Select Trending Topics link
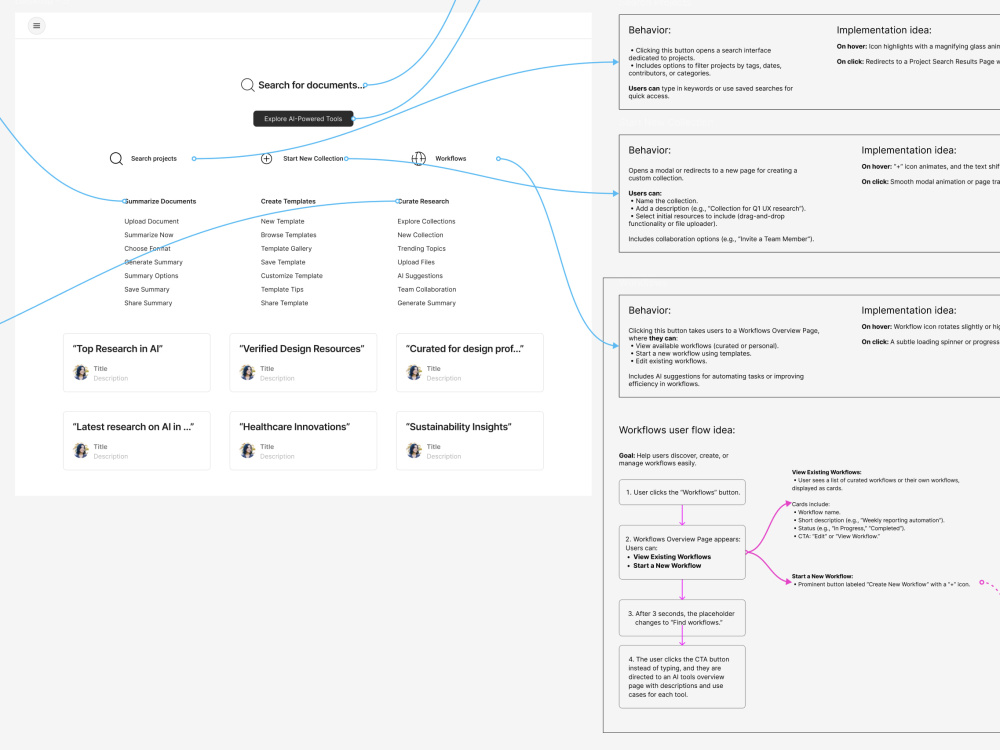Viewport: 1000px width, 750px height. (x=422, y=249)
